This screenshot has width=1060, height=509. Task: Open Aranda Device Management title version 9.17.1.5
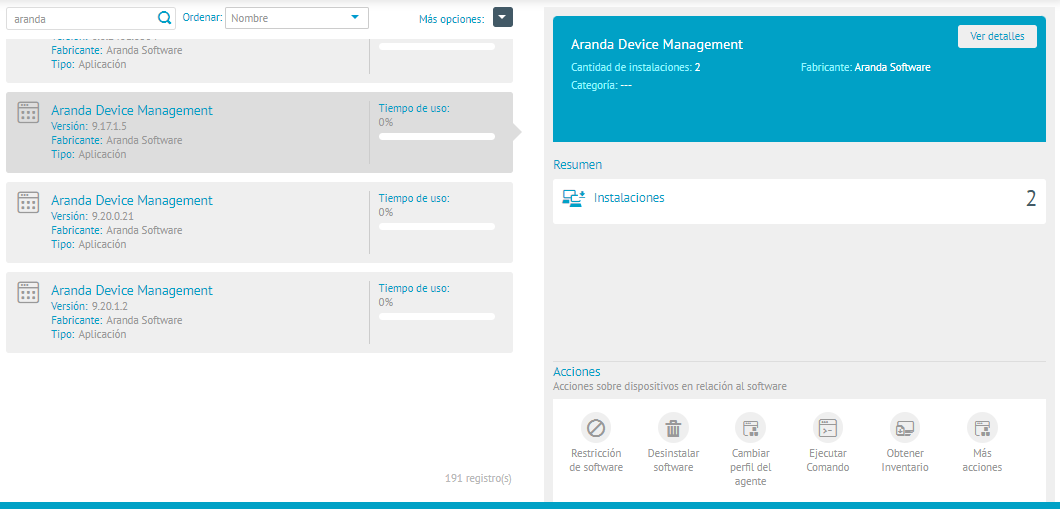click(132, 110)
